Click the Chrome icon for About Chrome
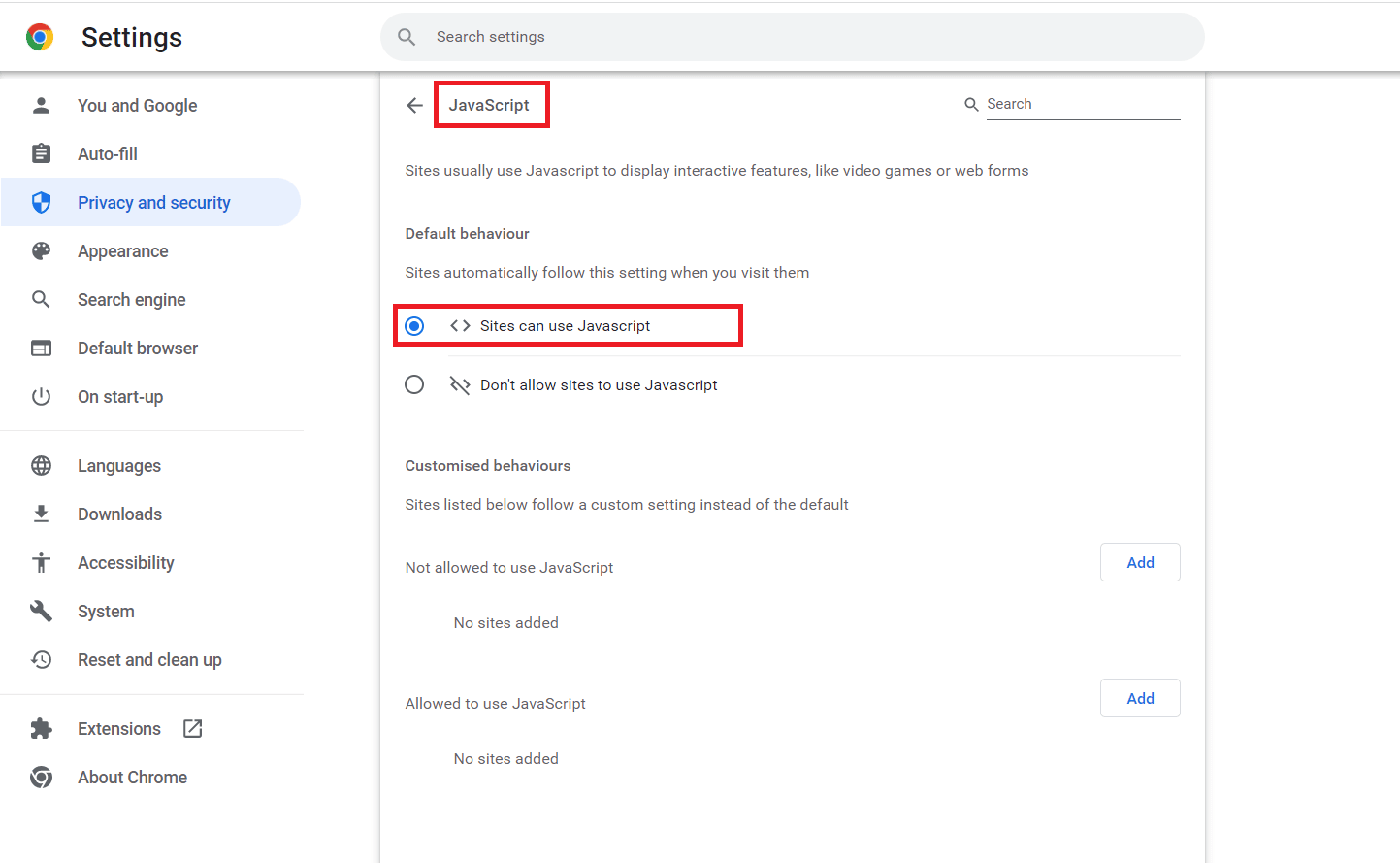This screenshot has width=1400, height=863. click(x=41, y=777)
